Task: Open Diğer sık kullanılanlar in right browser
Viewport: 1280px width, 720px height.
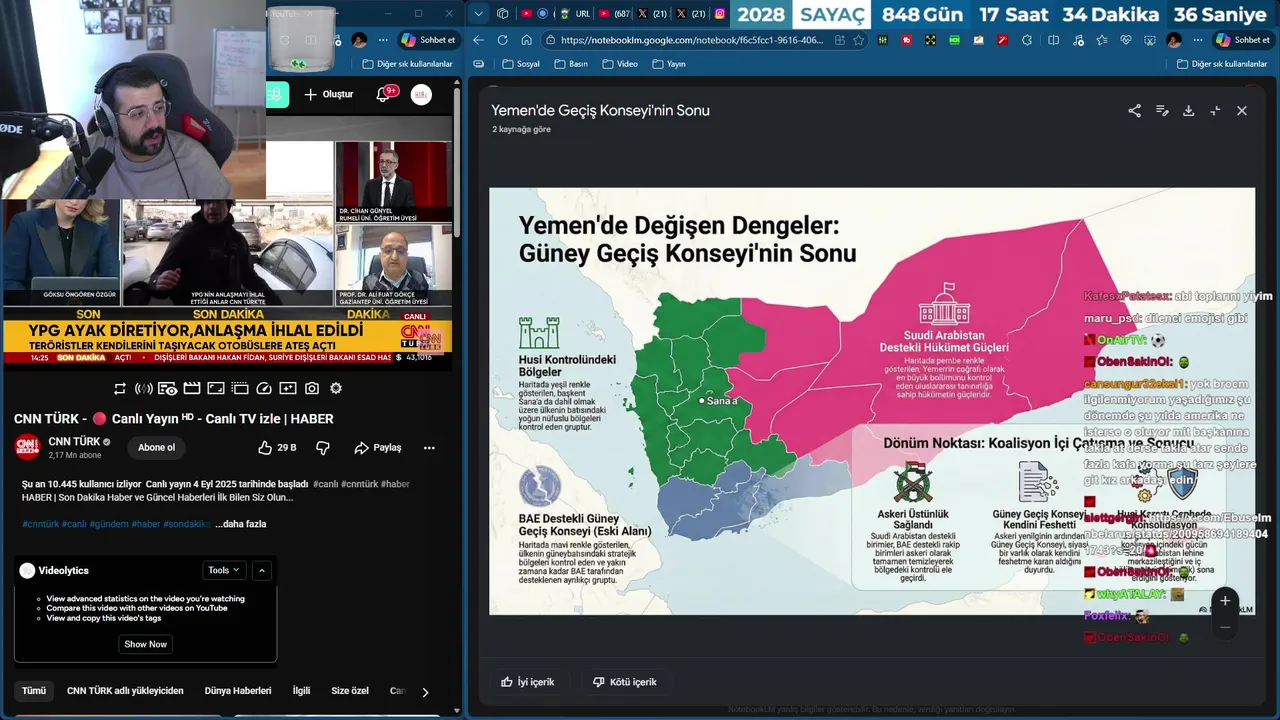Action: (x=1221, y=64)
